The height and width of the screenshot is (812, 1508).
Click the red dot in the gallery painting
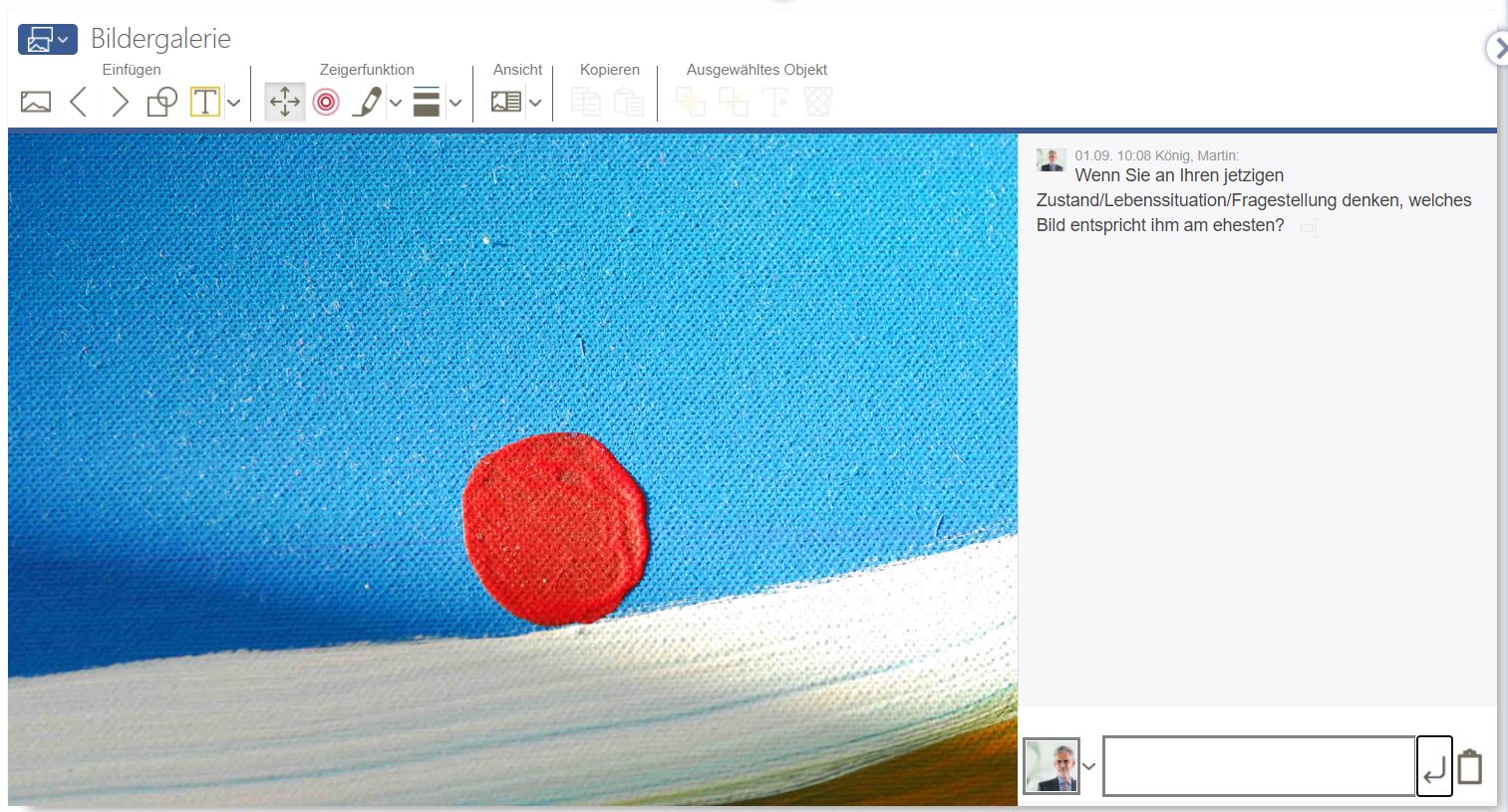click(556, 529)
